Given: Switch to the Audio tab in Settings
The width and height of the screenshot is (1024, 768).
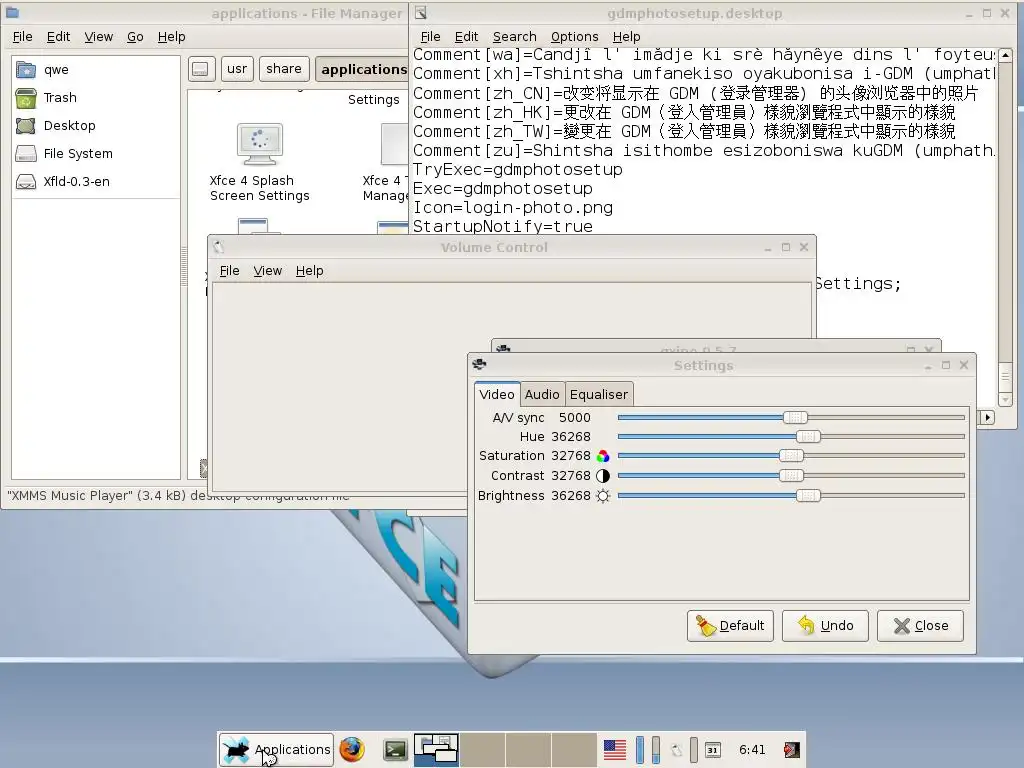Looking at the screenshot, I should tap(542, 394).
